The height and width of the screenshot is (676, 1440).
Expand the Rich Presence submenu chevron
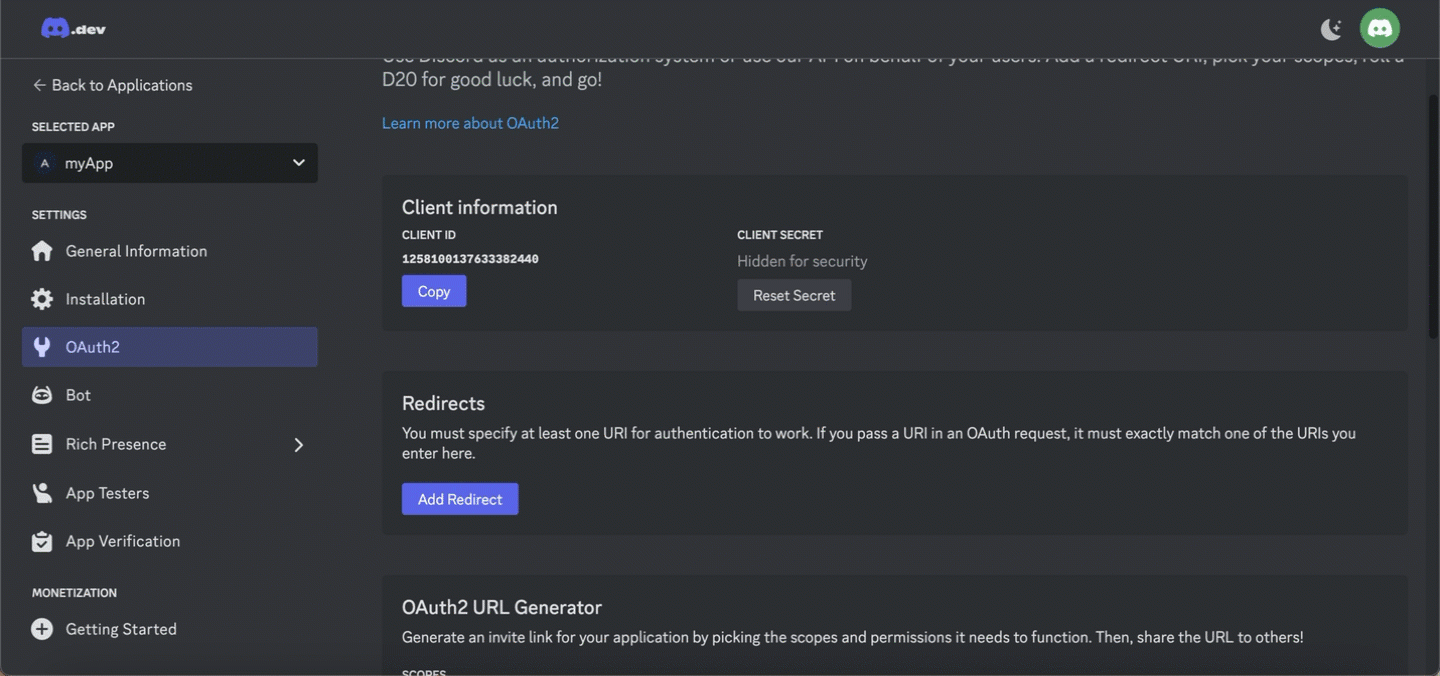point(298,445)
